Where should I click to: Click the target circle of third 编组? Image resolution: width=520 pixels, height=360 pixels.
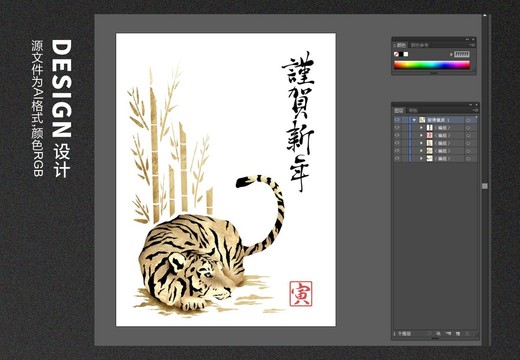[468, 143]
